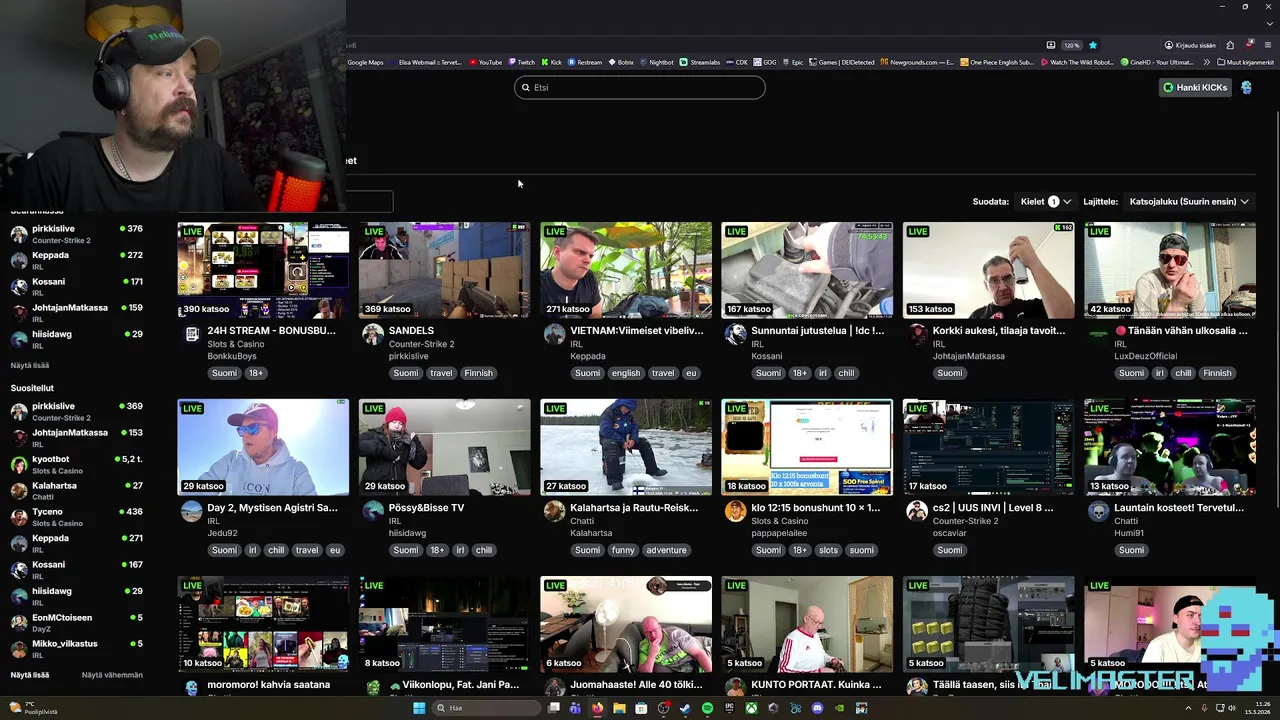Select Mikko_vilkastus in recommended list
Image resolution: width=1280 pixels, height=720 pixels.
[x=77, y=649]
